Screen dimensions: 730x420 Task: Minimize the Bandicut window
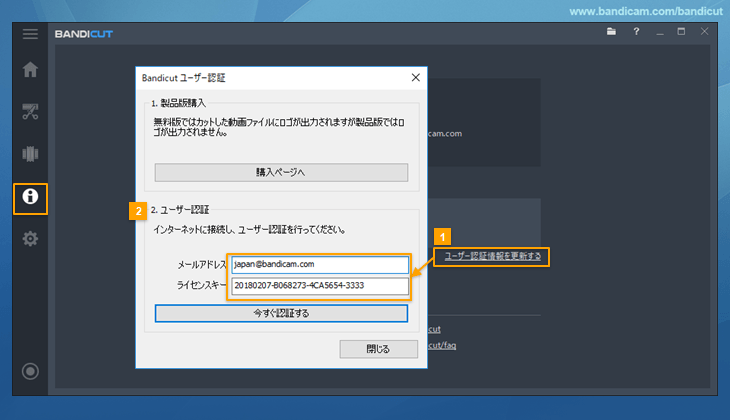pos(660,32)
